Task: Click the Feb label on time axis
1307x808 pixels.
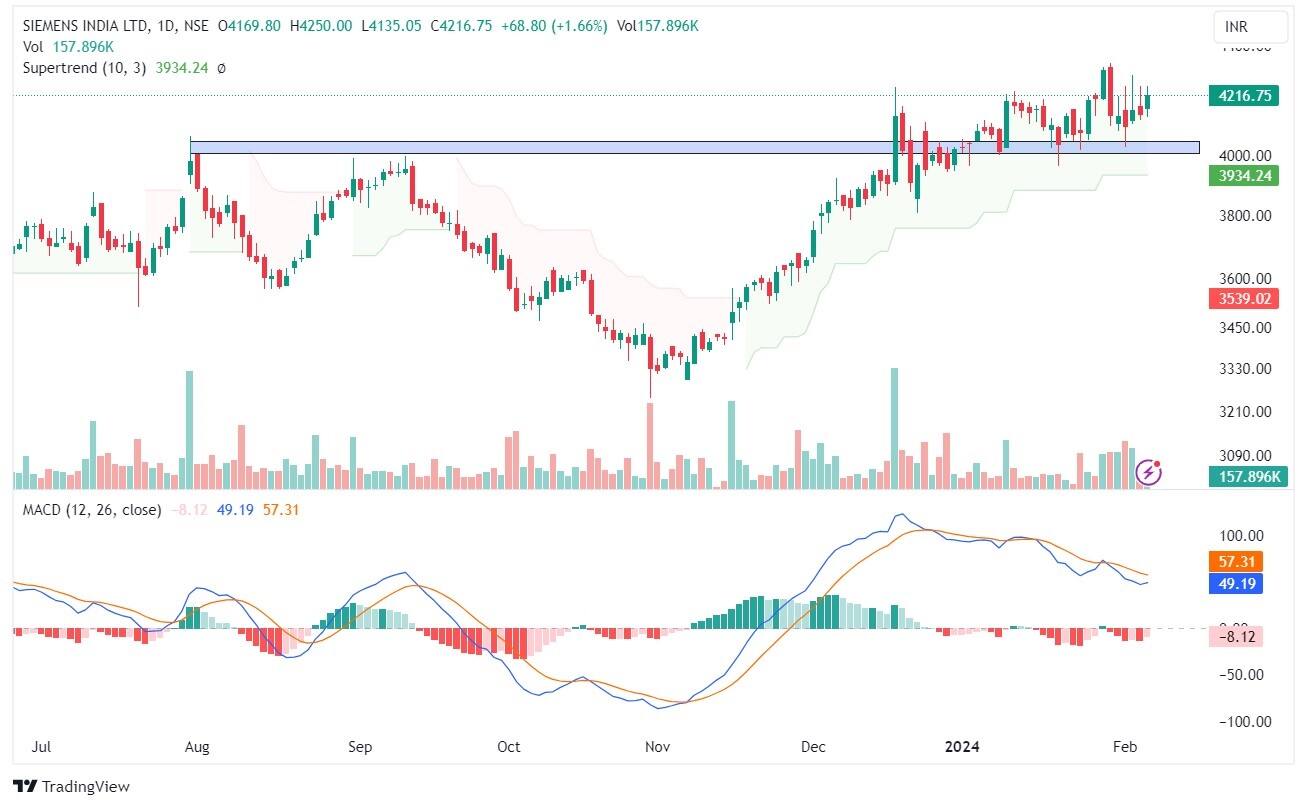Action: click(1126, 747)
